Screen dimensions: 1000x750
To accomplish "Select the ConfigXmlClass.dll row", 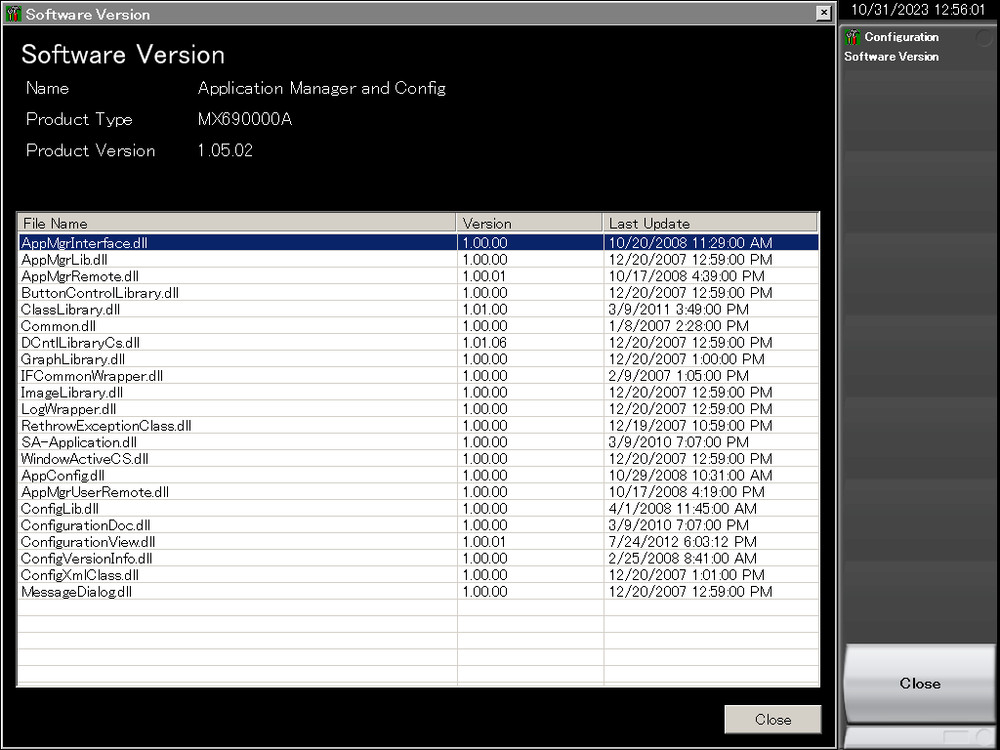I will pyautogui.click(x=418, y=575).
